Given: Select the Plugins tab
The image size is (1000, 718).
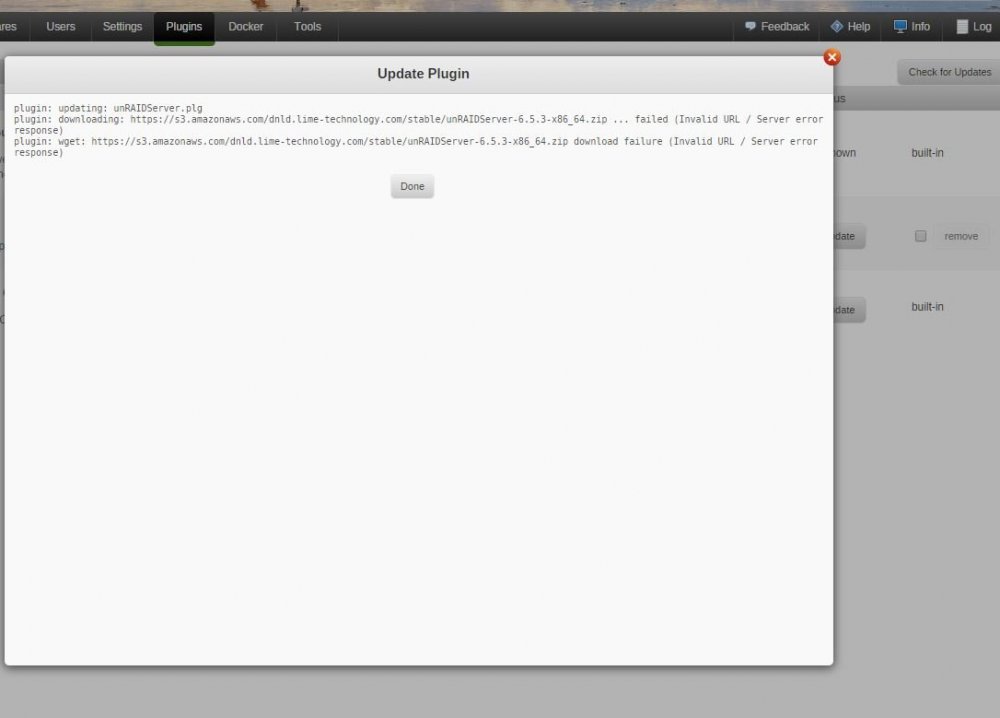Looking at the screenshot, I should (x=184, y=27).
